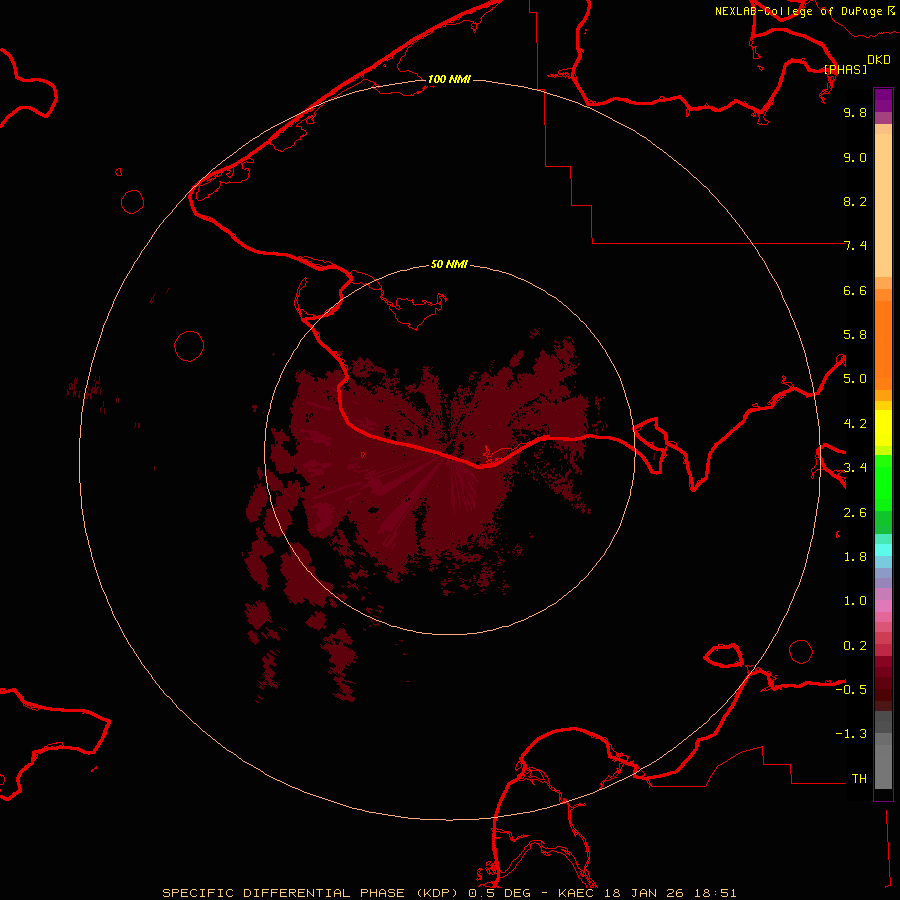This screenshot has height=900, width=900.
Task: Click the [PHAS] legend heading
Action: click(x=845, y=69)
